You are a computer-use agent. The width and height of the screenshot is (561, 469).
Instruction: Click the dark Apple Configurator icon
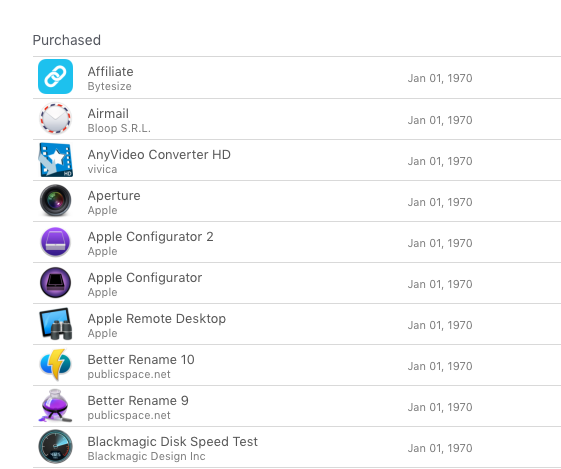pyautogui.click(x=55, y=283)
